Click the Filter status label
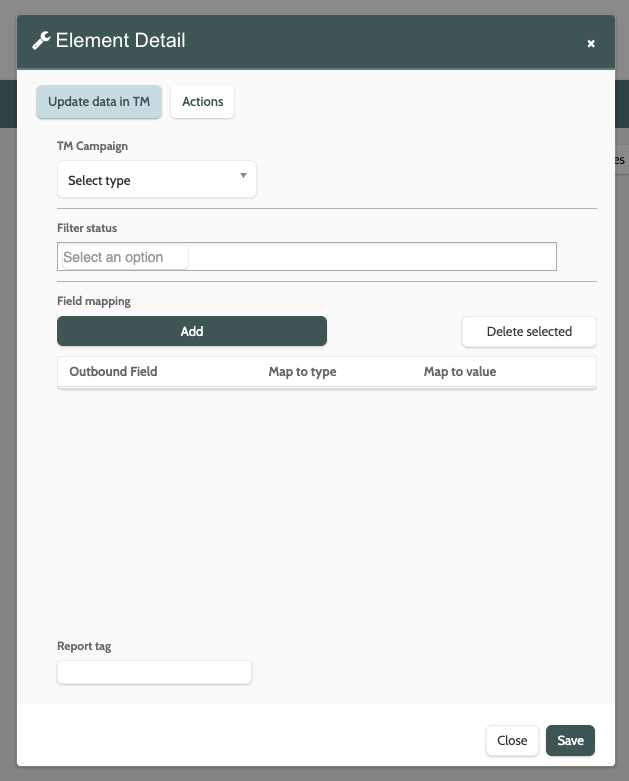 (x=87, y=228)
